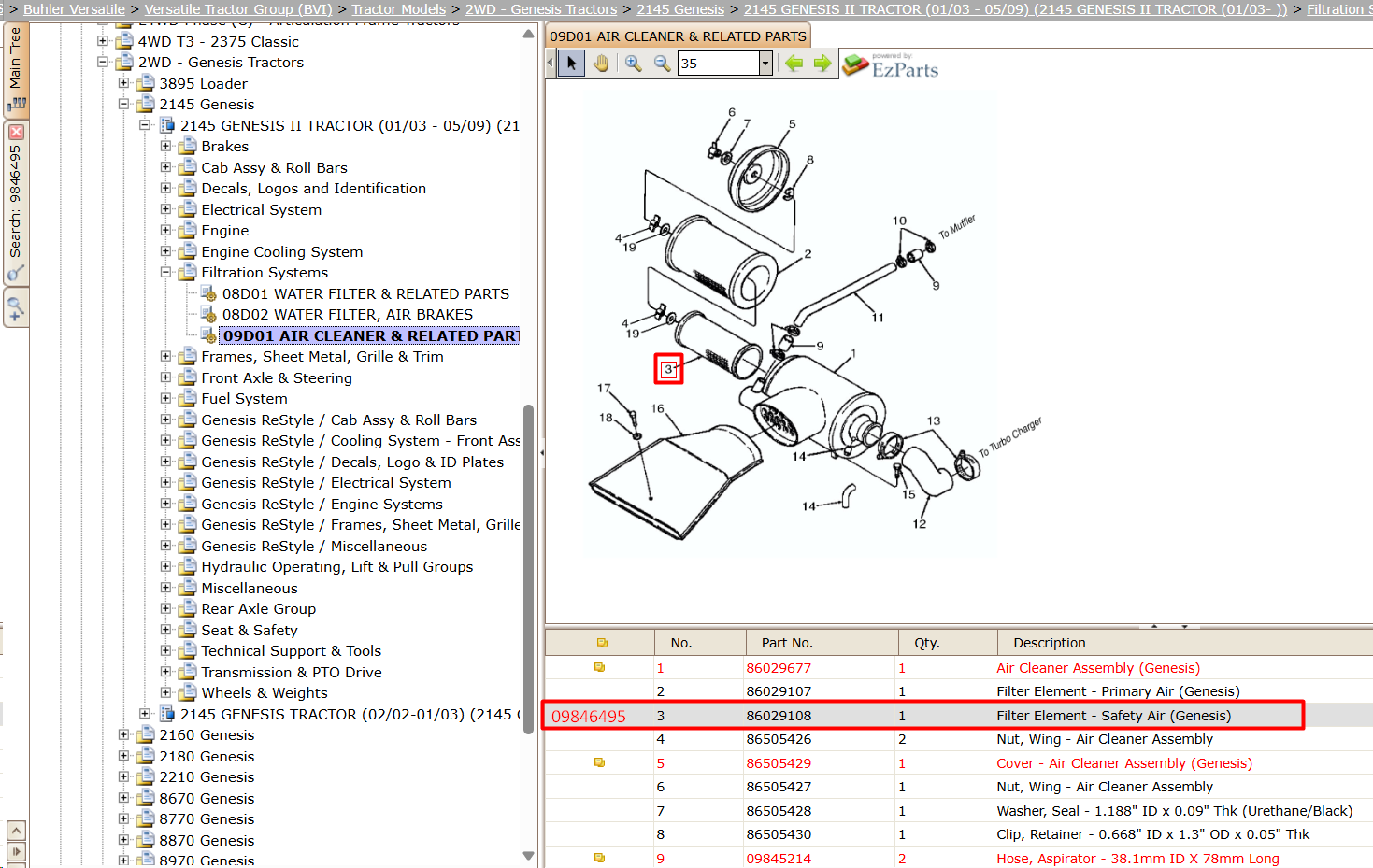1373x868 pixels.
Task: Go to Tractor Models breadcrumb
Action: [x=399, y=9]
